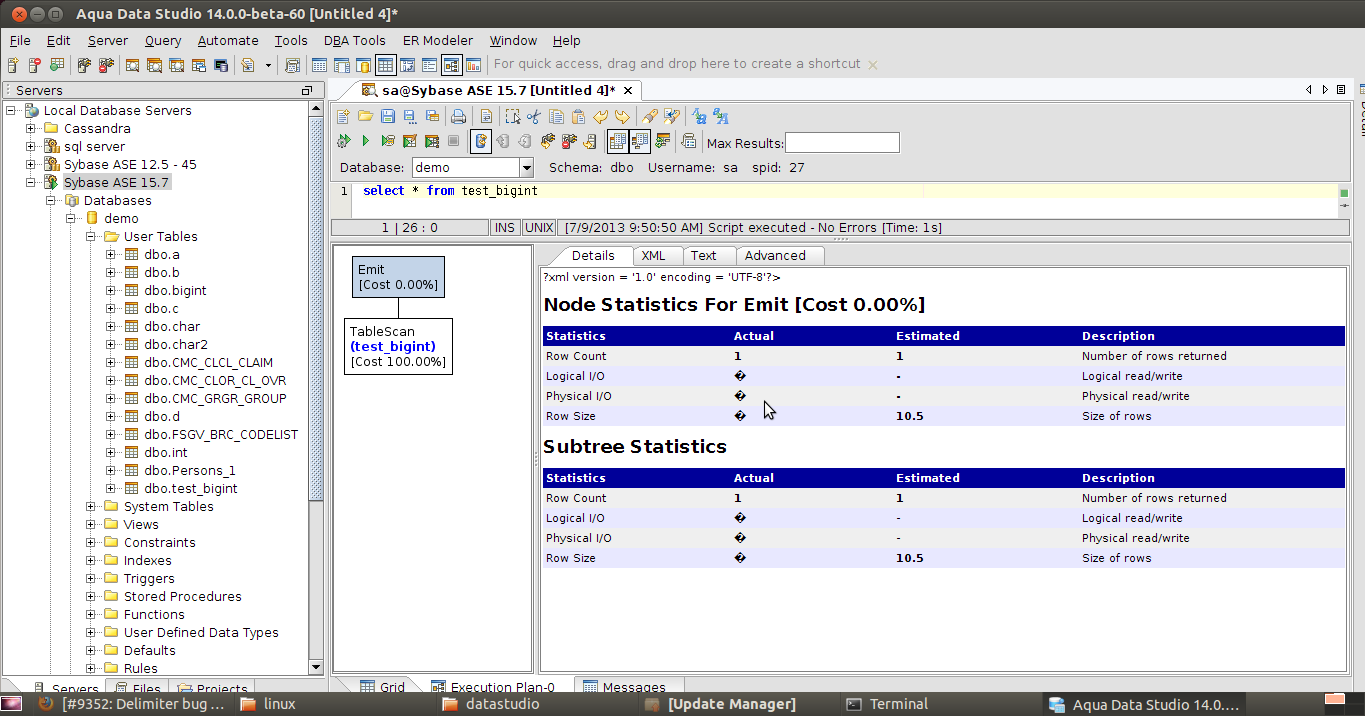Click the Firefox icon in the taskbar

pyautogui.click(x=45, y=704)
